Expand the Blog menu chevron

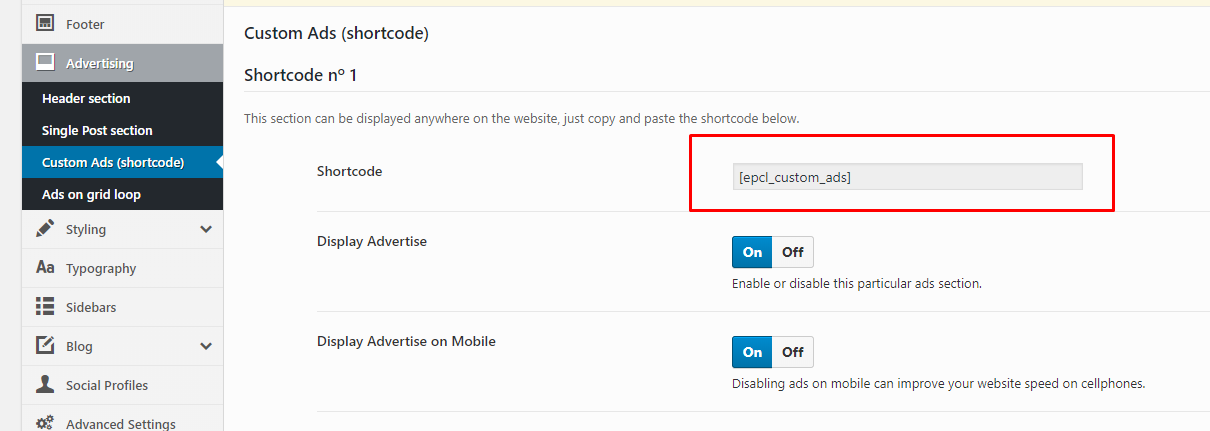206,346
